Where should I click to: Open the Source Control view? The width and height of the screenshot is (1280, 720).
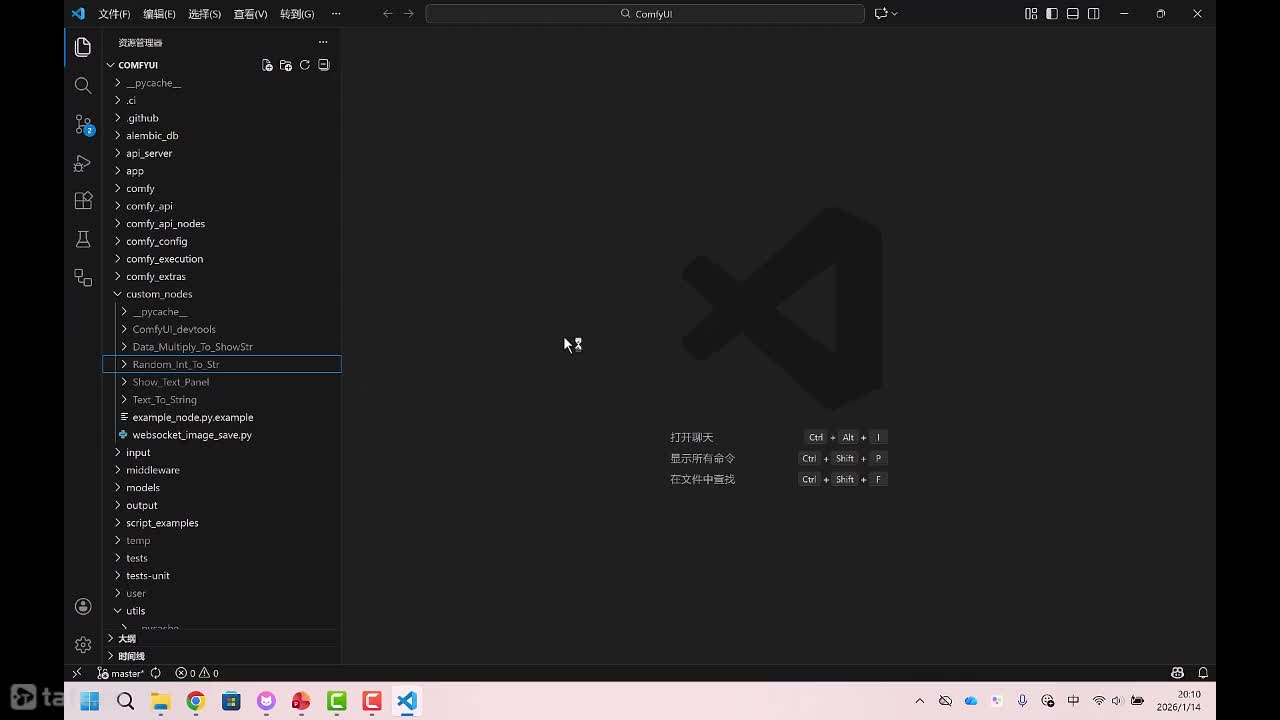coord(83,124)
